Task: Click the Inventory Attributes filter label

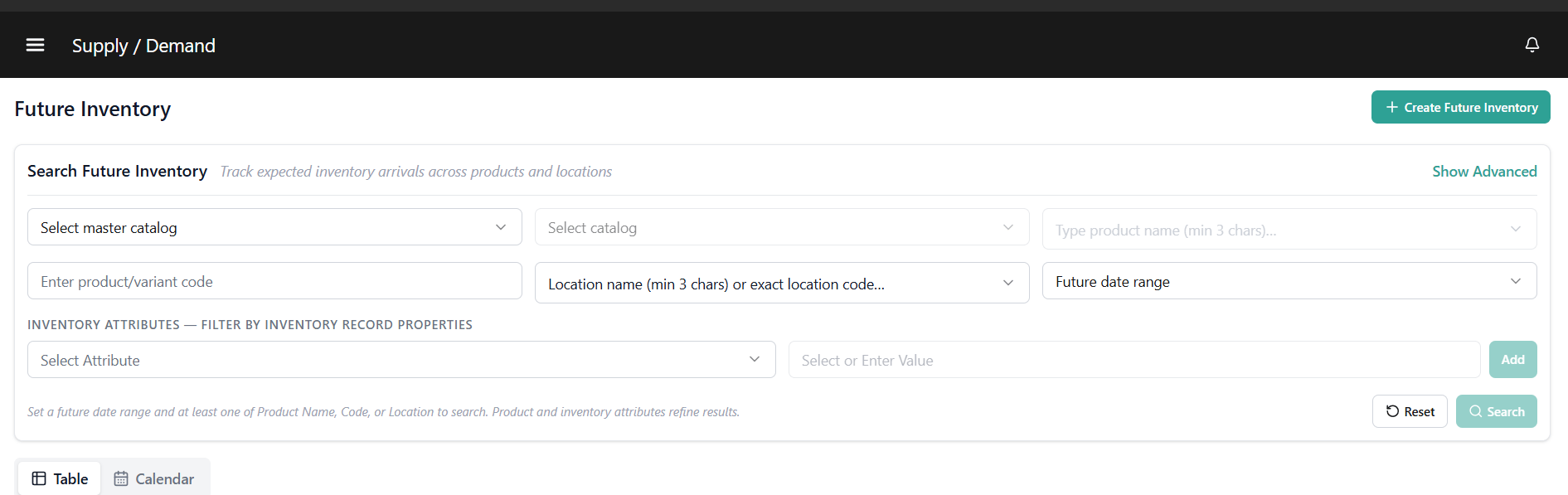Action: pos(250,325)
